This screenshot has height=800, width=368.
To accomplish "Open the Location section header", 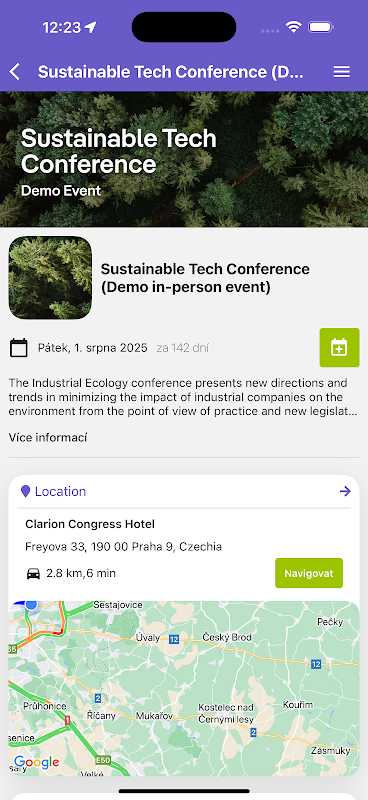I will (184, 492).
